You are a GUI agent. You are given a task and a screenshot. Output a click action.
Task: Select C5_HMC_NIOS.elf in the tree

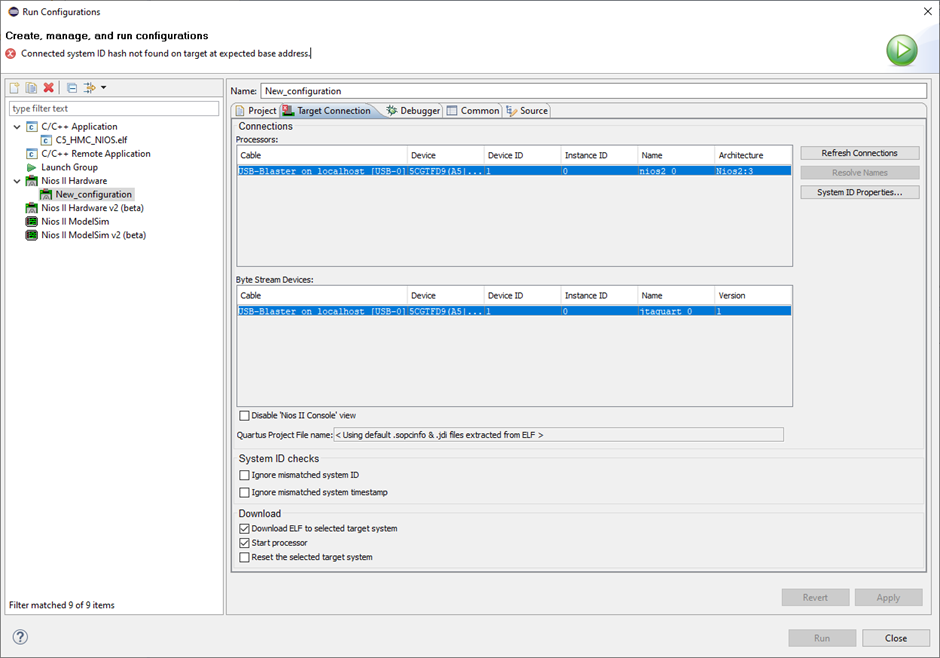pos(91,140)
